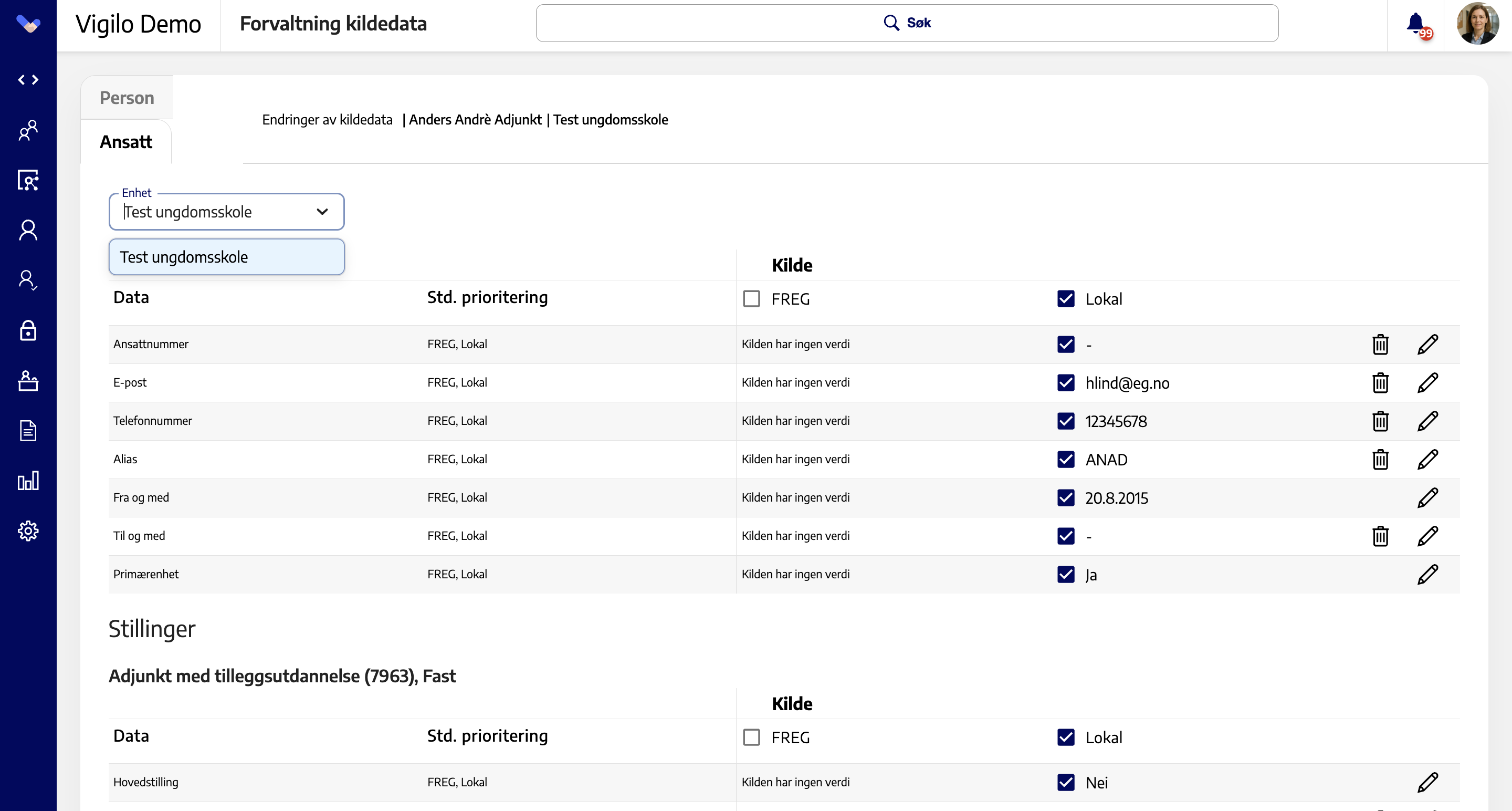Image resolution: width=1512 pixels, height=811 pixels.
Task: Toggle sidebar with the expand arrows icon
Action: [28, 79]
